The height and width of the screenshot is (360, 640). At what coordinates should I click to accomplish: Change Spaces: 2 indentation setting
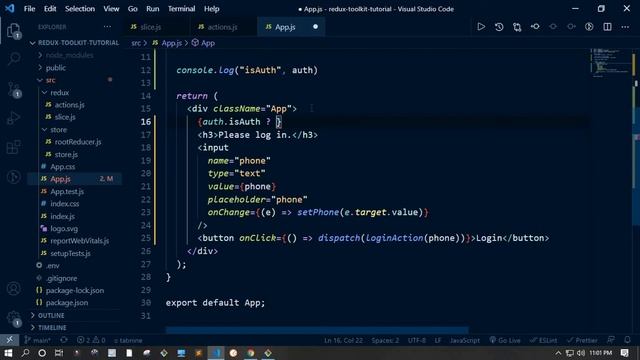(385, 340)
